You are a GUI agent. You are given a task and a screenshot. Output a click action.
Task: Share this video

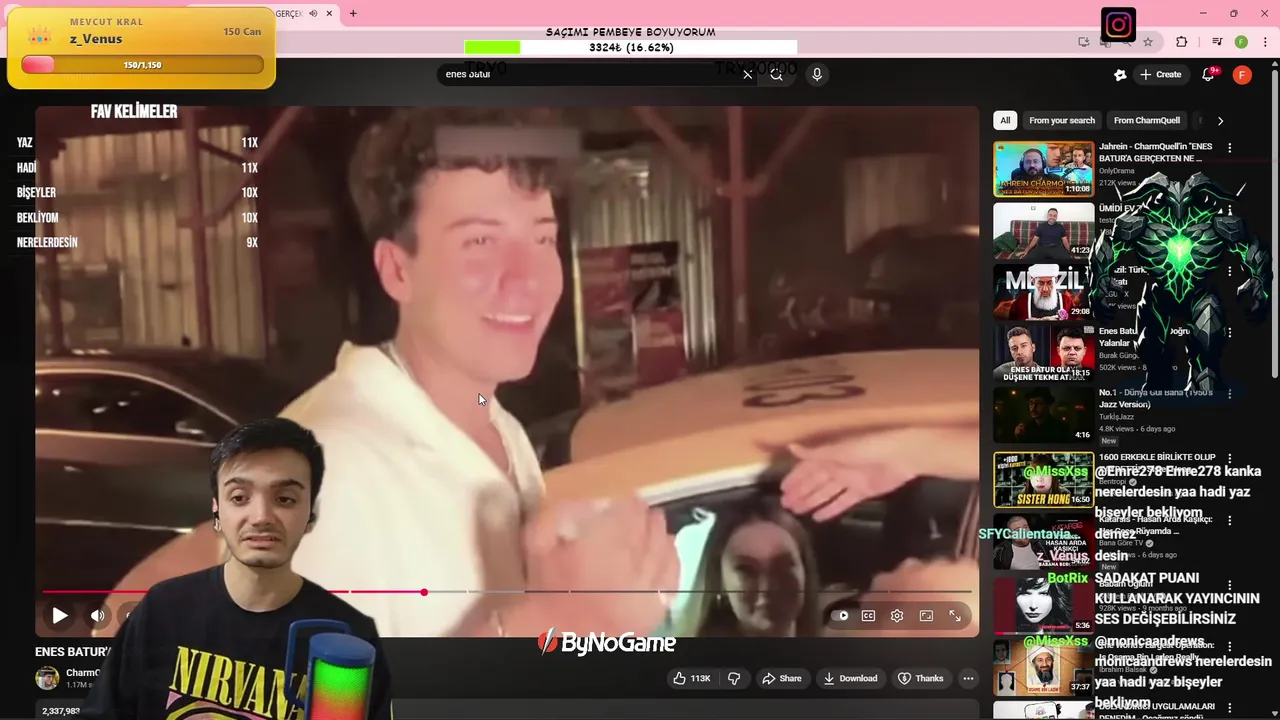click(781, 678)
